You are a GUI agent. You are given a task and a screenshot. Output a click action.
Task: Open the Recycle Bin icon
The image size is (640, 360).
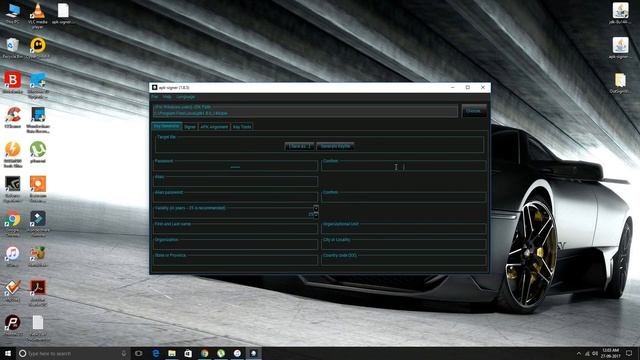coord(13,48)
